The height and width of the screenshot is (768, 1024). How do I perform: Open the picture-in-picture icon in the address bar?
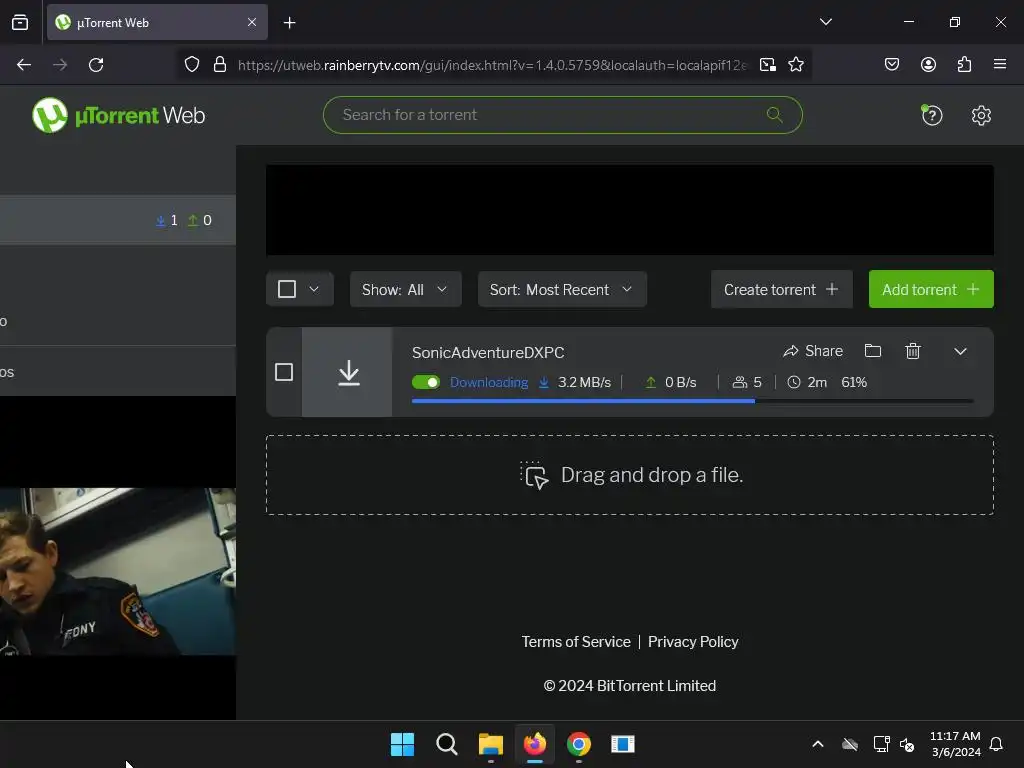[768, 65]
